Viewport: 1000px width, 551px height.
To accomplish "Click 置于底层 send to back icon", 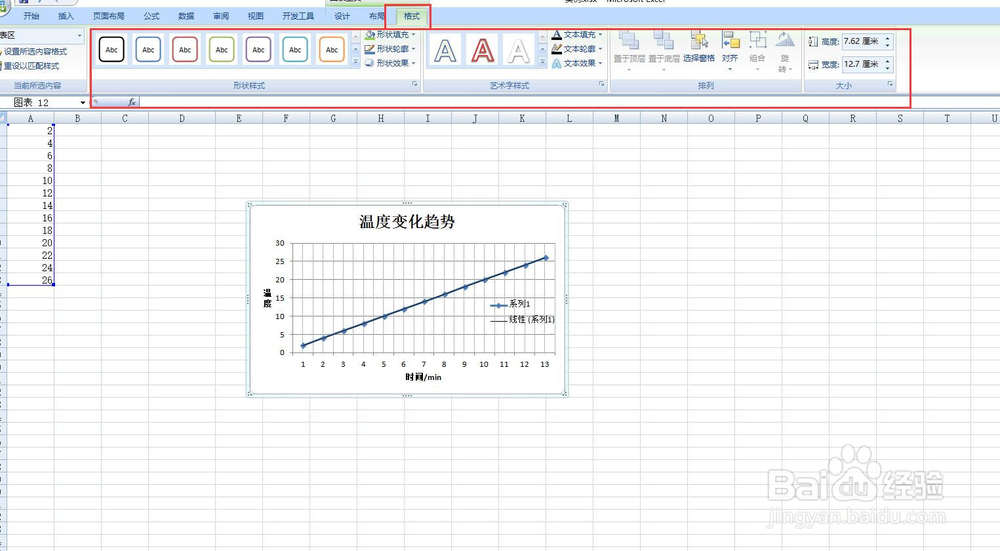I will point(663,41).
